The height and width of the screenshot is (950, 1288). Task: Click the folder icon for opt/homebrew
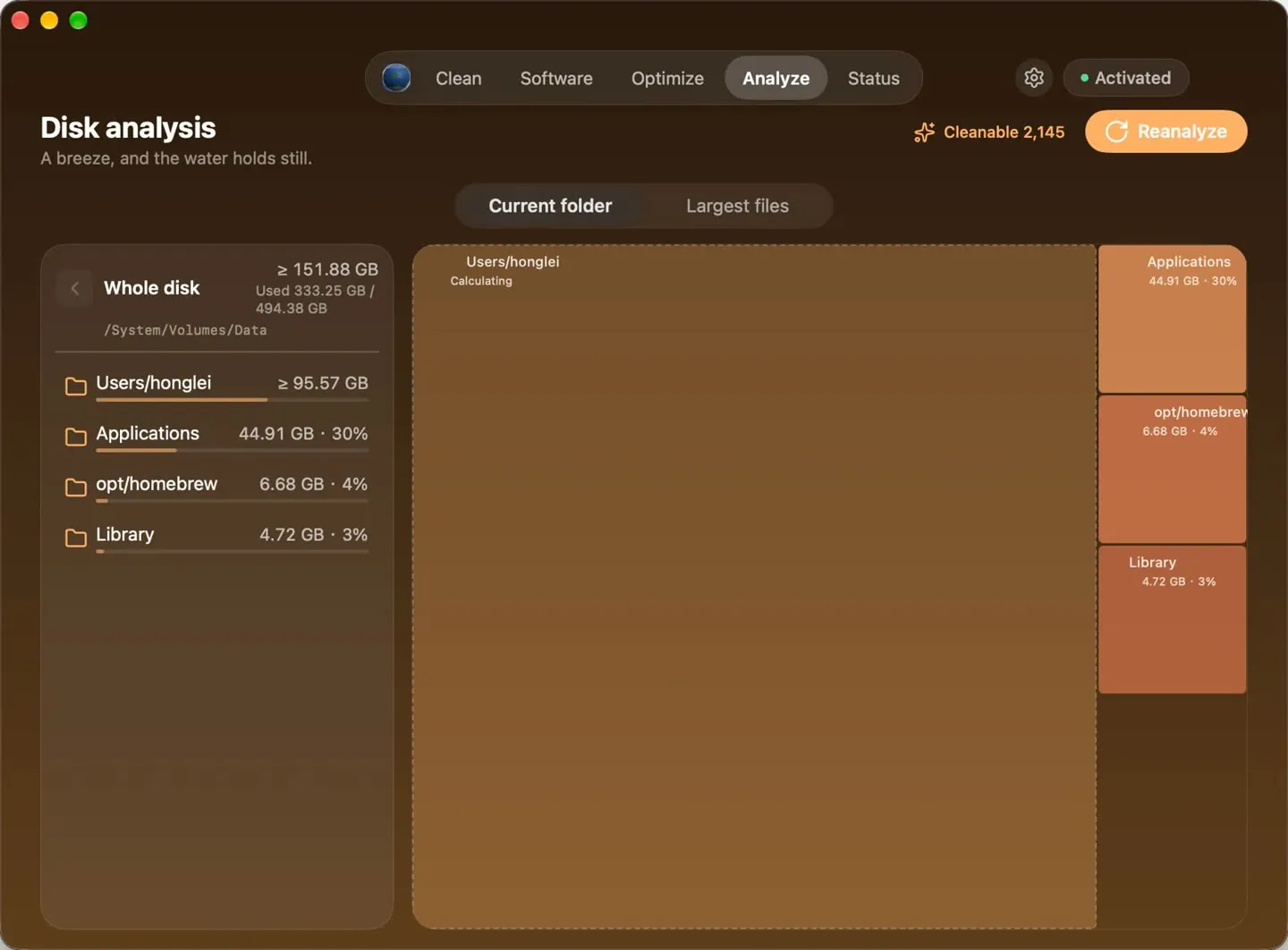(x=76, y=487)
